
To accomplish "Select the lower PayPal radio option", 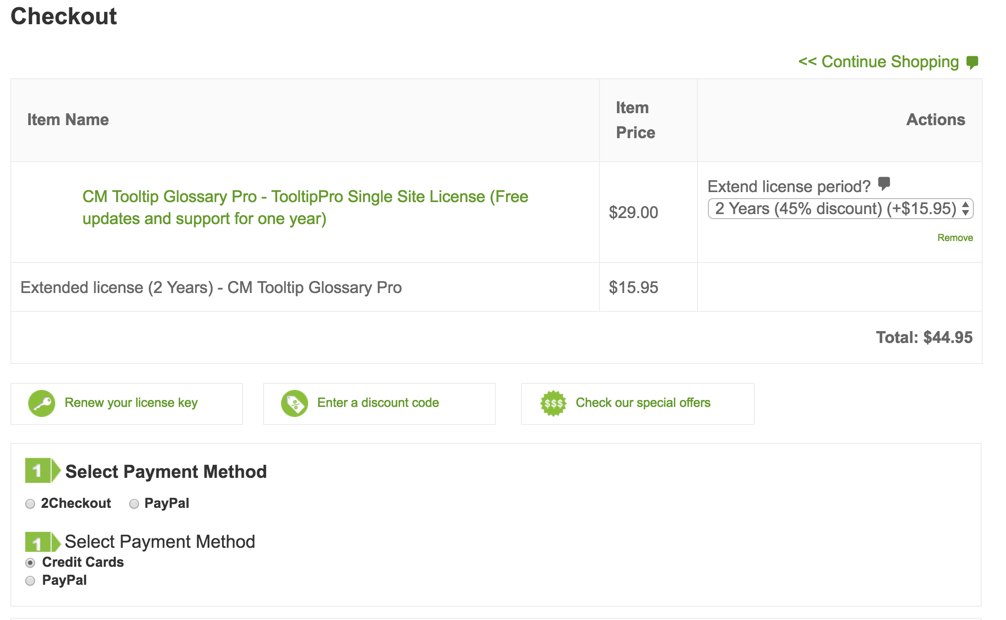I will pos(30,581).
